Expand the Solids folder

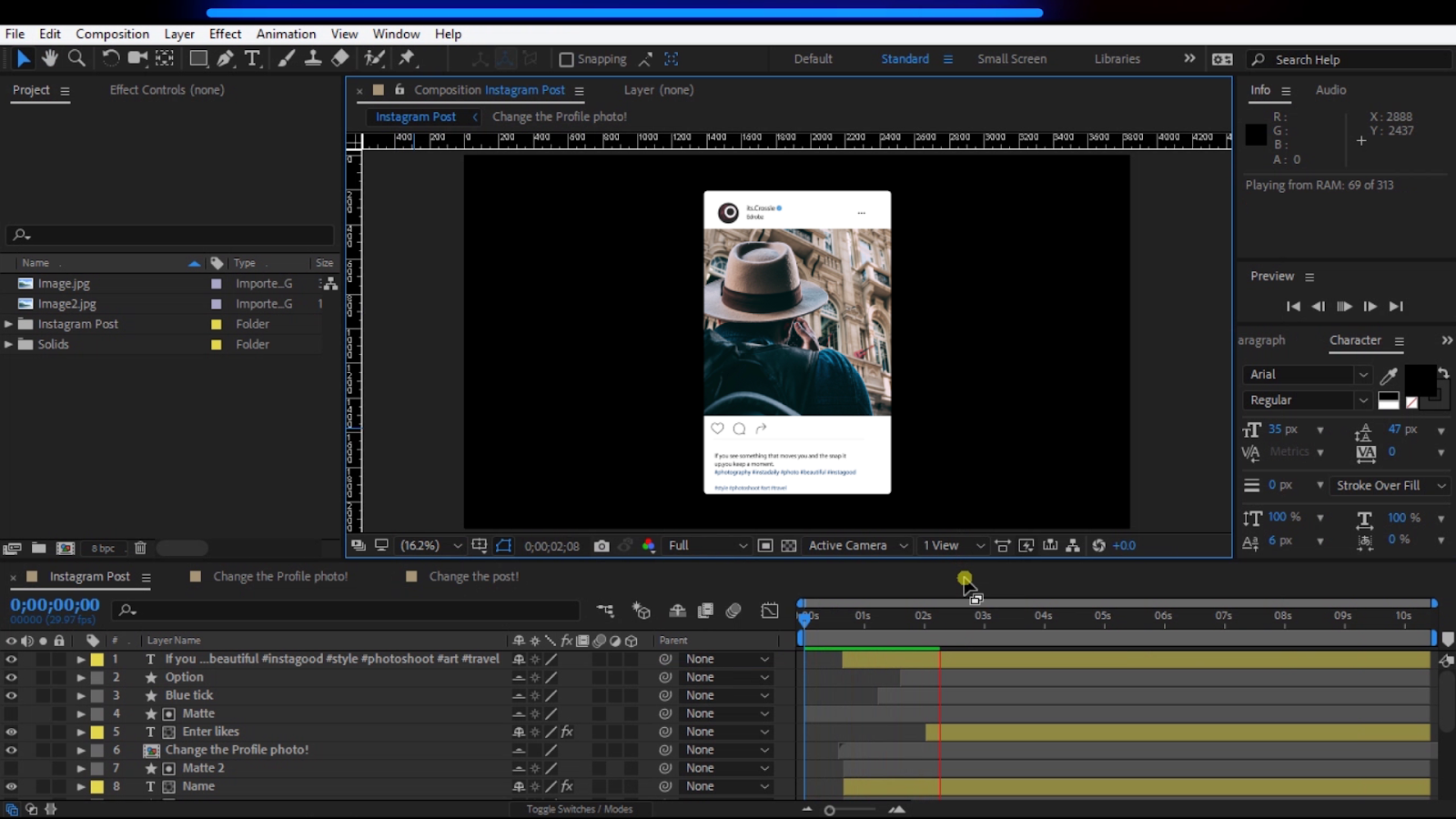point(8,344)
